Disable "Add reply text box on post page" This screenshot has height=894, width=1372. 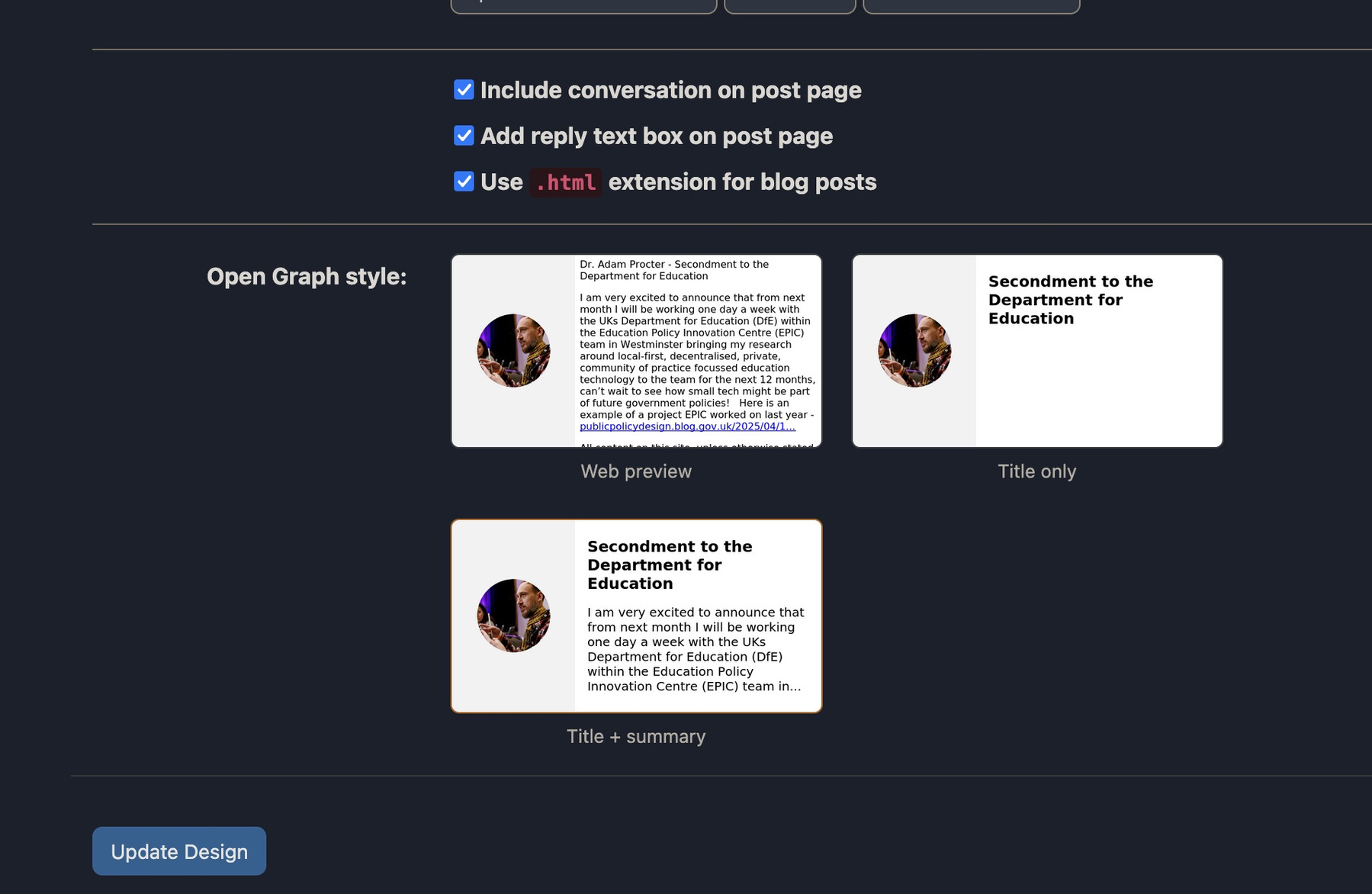click(x=463, y=135)
